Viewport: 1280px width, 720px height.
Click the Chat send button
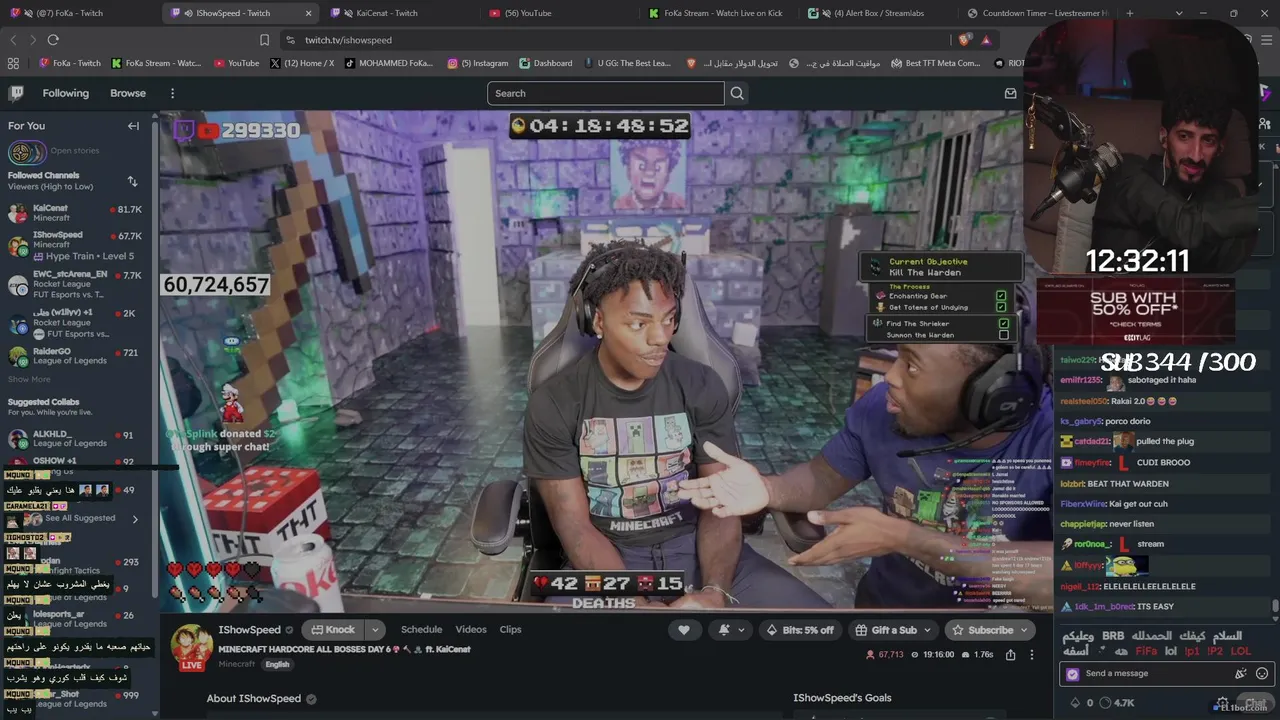[1255, 703]
